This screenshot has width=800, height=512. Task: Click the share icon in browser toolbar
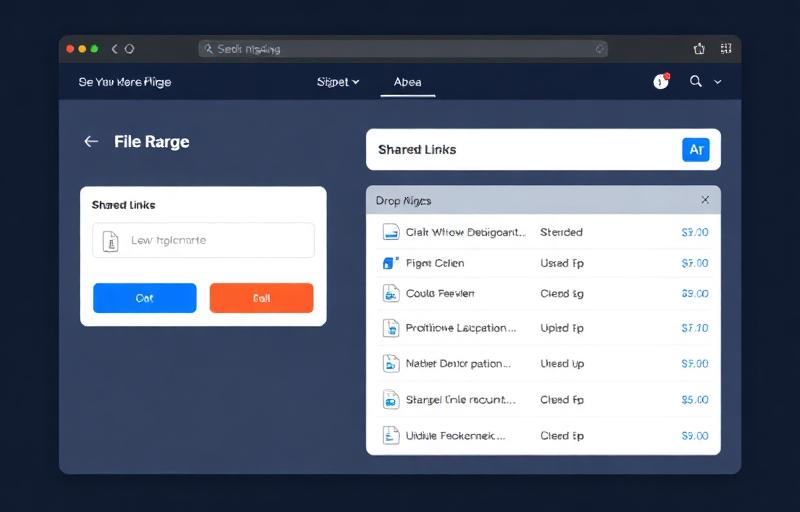[699, 48]
